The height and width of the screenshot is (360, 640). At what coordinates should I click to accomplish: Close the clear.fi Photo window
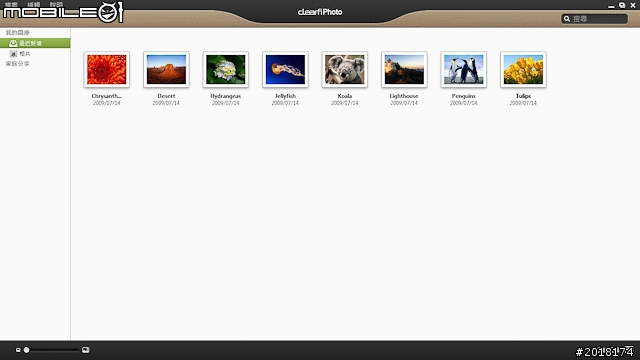[x=633, y=5]
